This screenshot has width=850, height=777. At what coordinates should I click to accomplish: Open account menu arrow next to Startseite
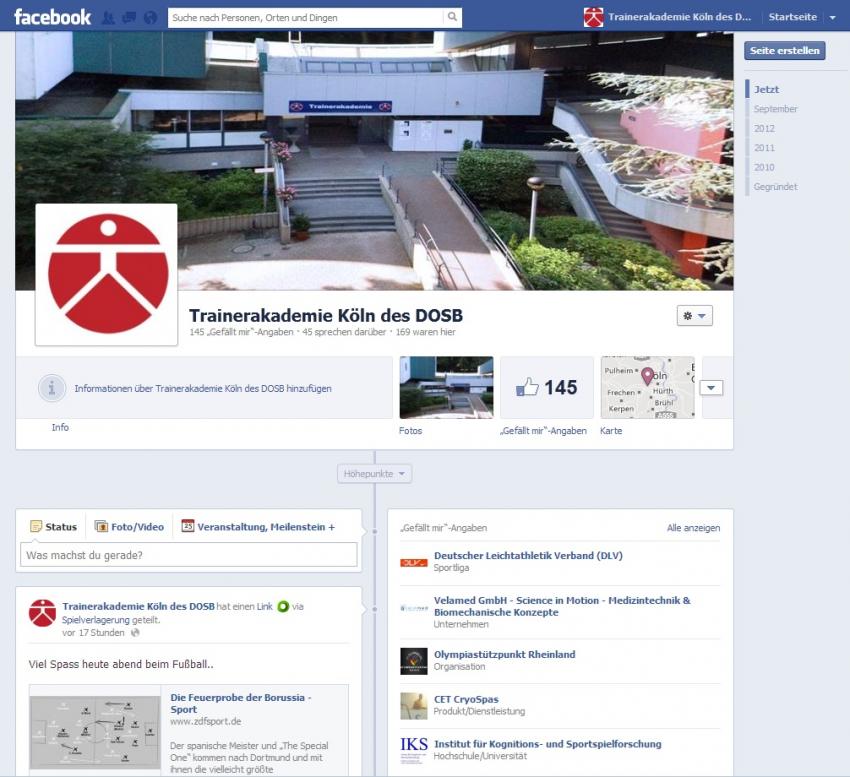[x=832, y=18]
